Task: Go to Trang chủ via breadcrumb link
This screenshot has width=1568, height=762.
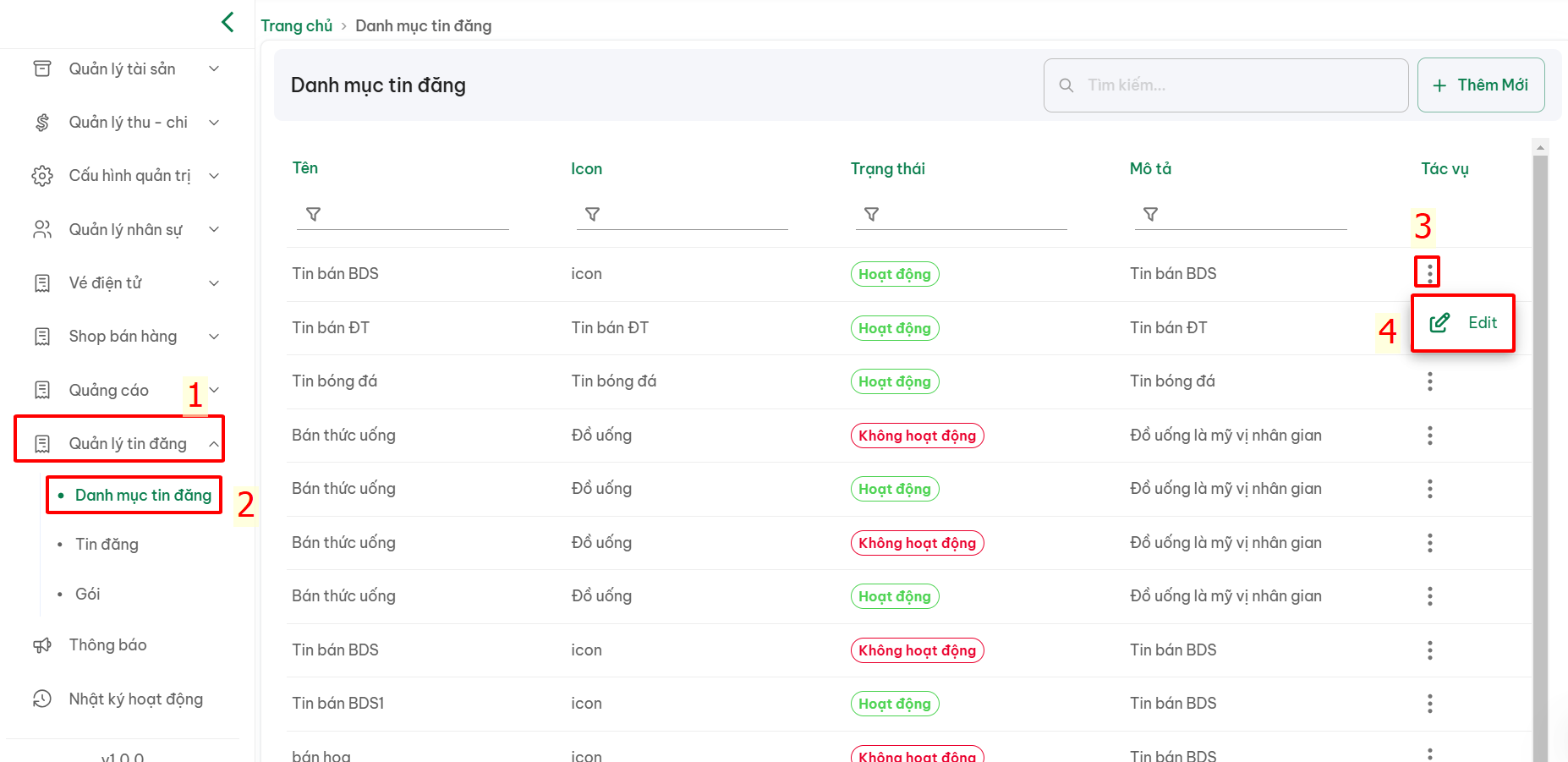Action: pos(296,26)
